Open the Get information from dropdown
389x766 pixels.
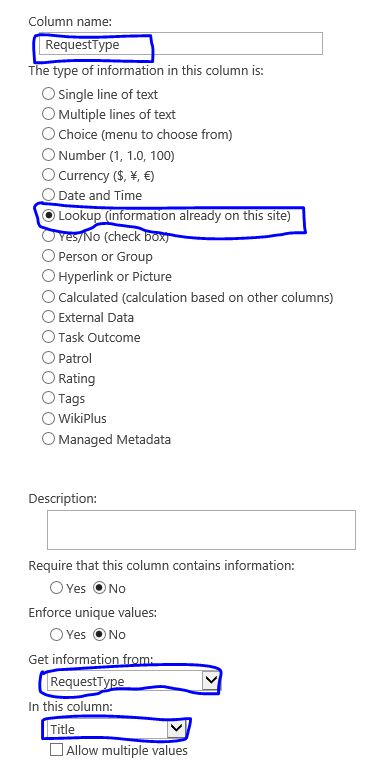(x=133, y=681)
